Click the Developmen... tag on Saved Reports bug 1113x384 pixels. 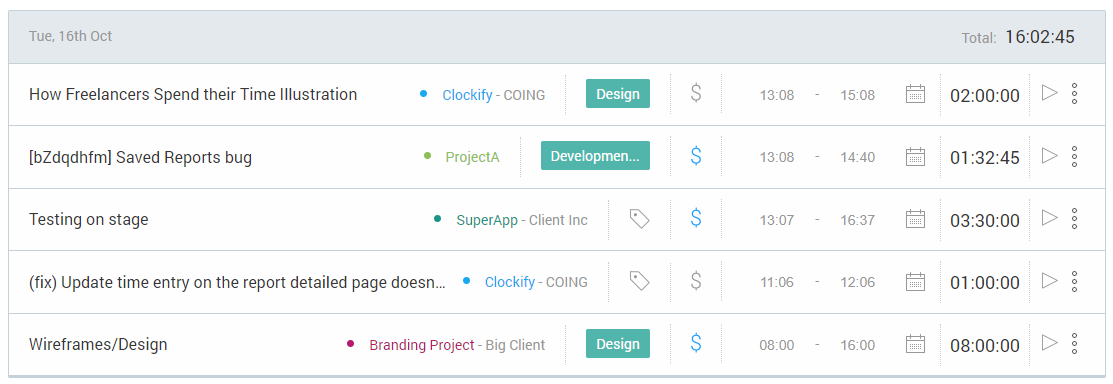(x=595, y=156)
